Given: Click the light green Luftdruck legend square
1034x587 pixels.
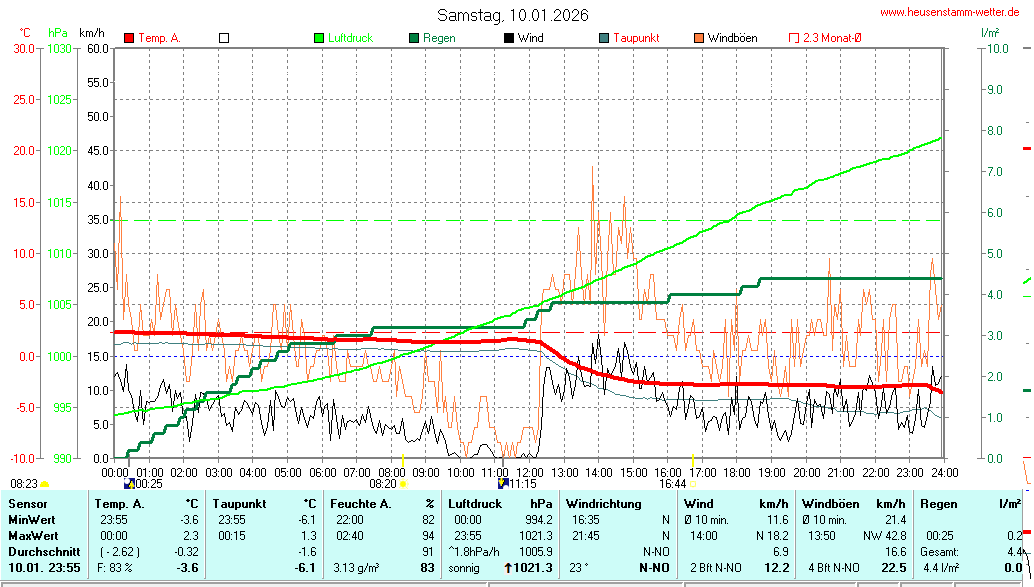Looking at the screenshot, I should click(x=319, y=38).
